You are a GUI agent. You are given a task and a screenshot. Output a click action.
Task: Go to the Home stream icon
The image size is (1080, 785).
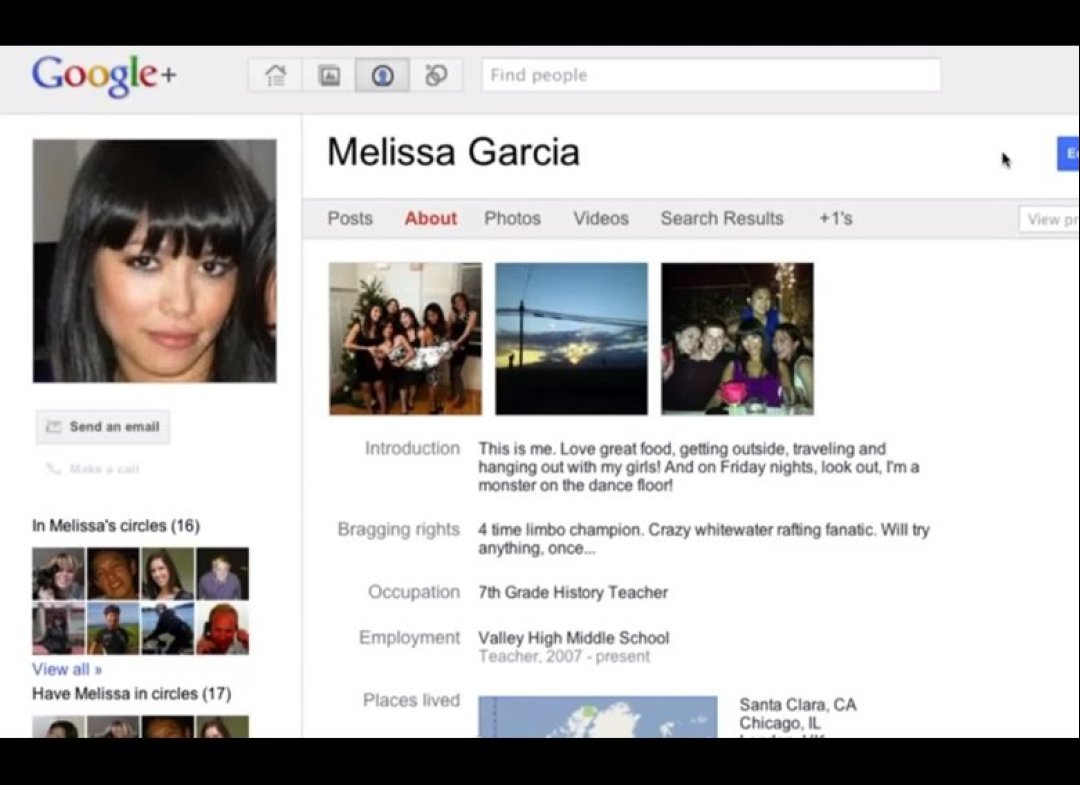click(x=276, y=75)
